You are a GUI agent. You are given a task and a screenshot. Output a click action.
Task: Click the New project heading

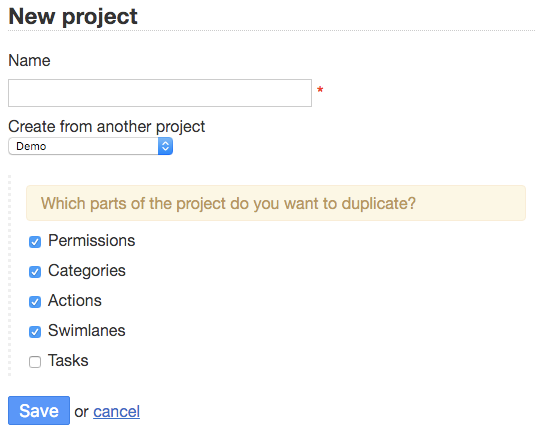tap(73, 16)
